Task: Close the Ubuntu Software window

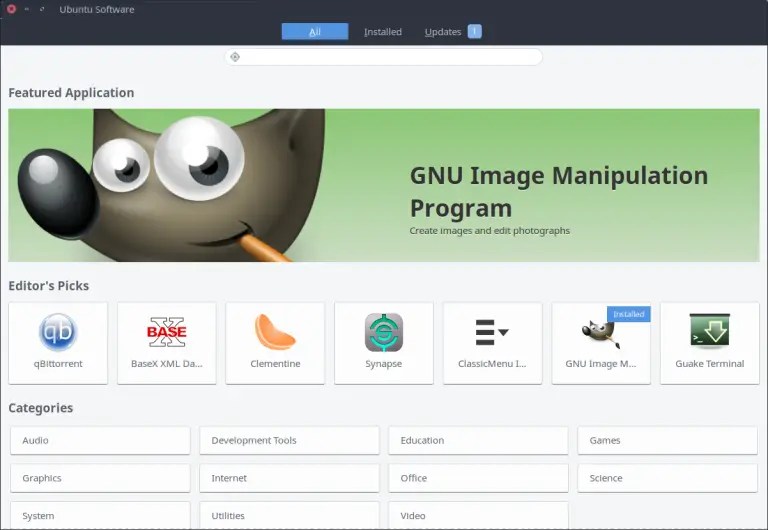Action: (x=11, y=9)
